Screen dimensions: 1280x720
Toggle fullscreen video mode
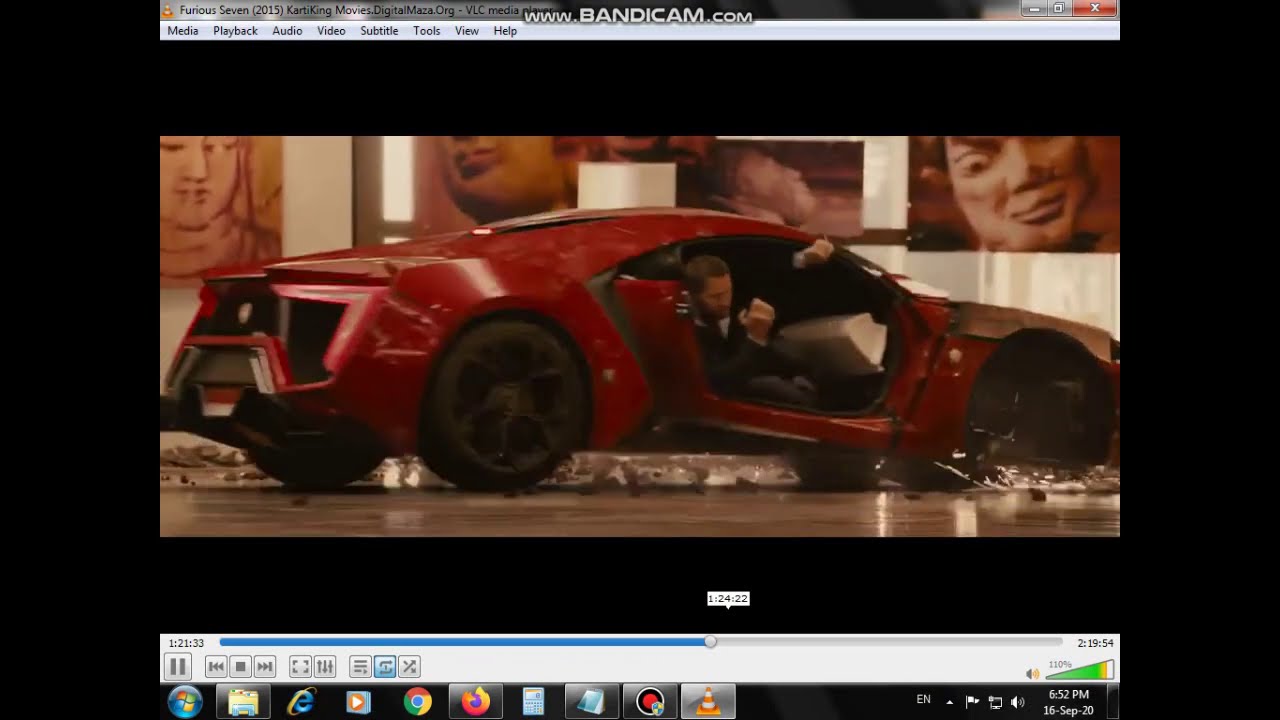(300, 666)
